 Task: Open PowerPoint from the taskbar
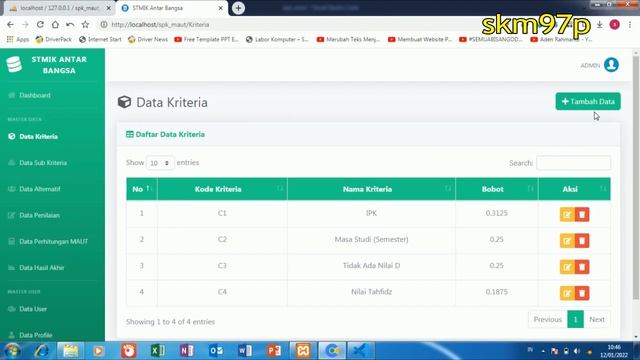click(x=274, y=351)
